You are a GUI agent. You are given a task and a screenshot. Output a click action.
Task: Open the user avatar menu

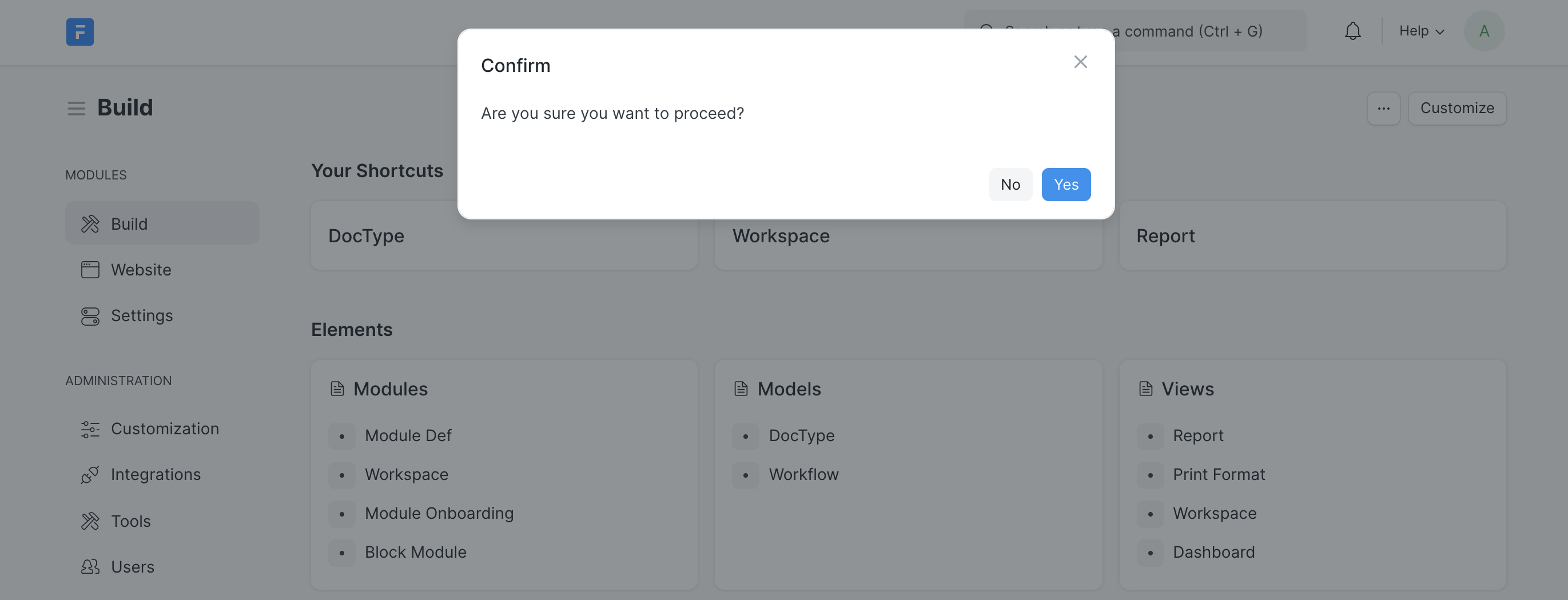1483,31
